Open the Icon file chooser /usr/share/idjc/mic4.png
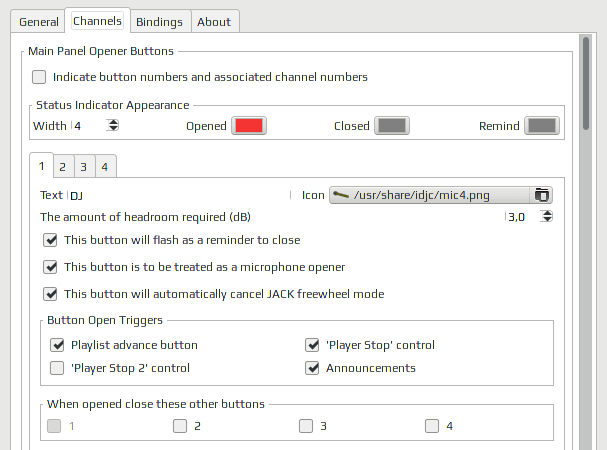Screen dimensions: 607x450 (x=441, y=195)
